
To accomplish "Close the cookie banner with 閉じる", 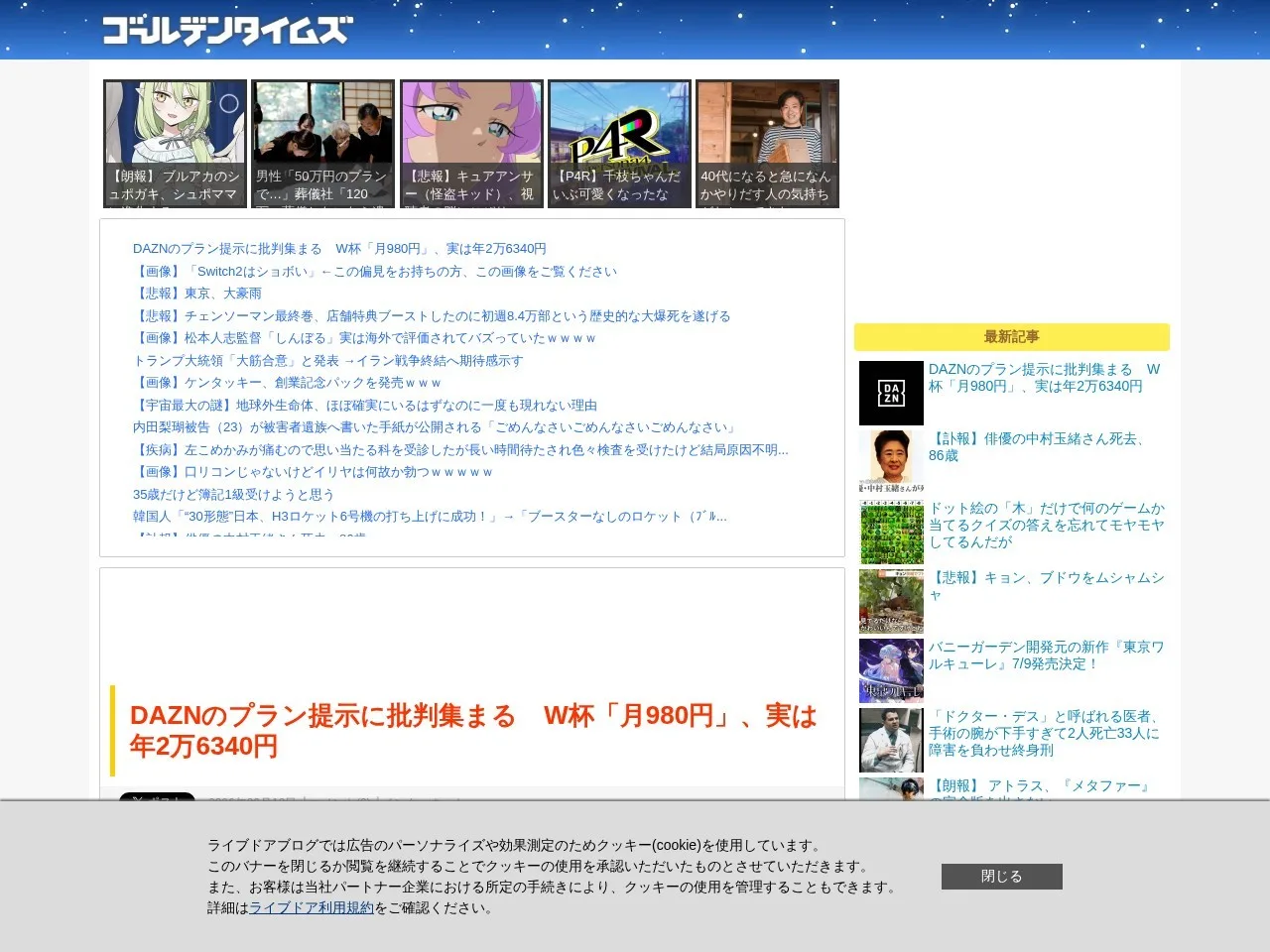I will 1002,877.
